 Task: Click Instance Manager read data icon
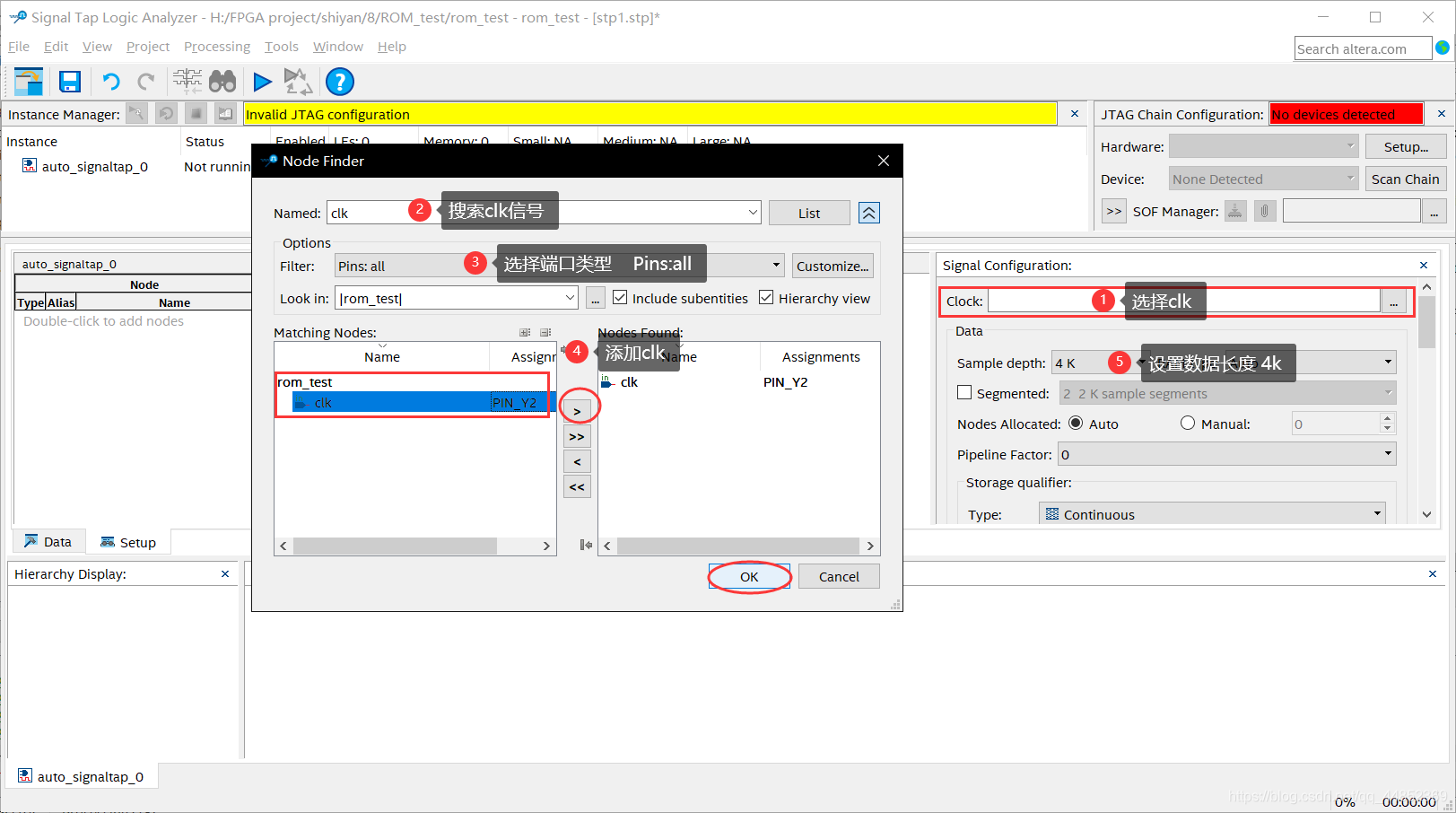click(225, 114)
